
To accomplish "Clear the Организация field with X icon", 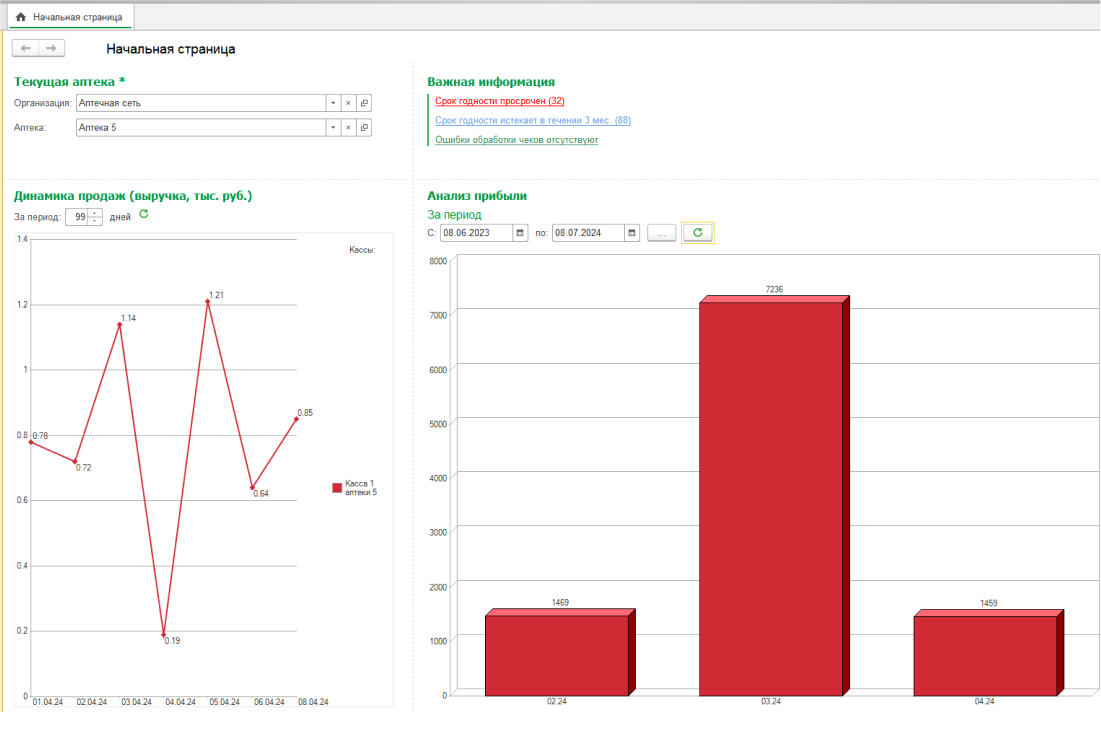I will 348,103.
